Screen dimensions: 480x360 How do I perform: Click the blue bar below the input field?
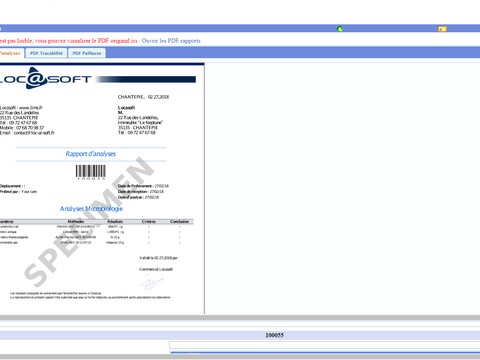tap(325, 352)
